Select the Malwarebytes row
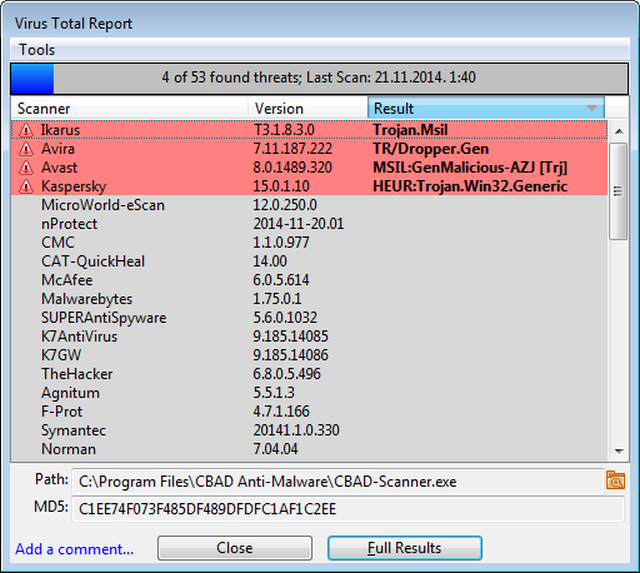The height and width of the screenshot is (573, 640). 309,299
